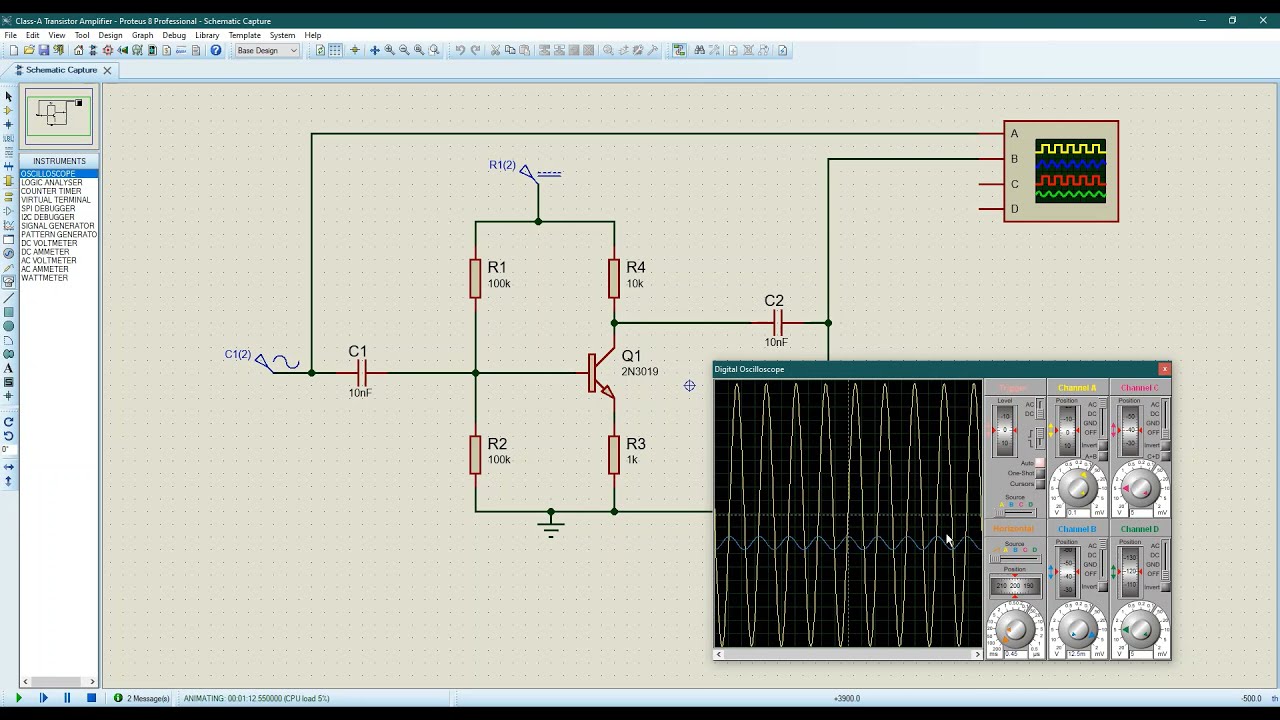1280x720 pixels.
Task: Open the Library menu
Action: click(207, 35)
